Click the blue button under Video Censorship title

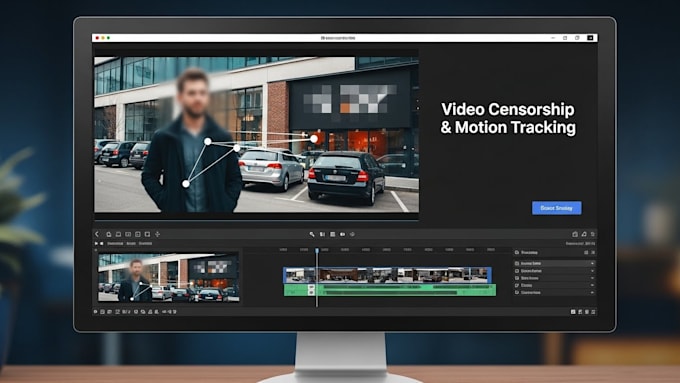(x=557, y=208)
